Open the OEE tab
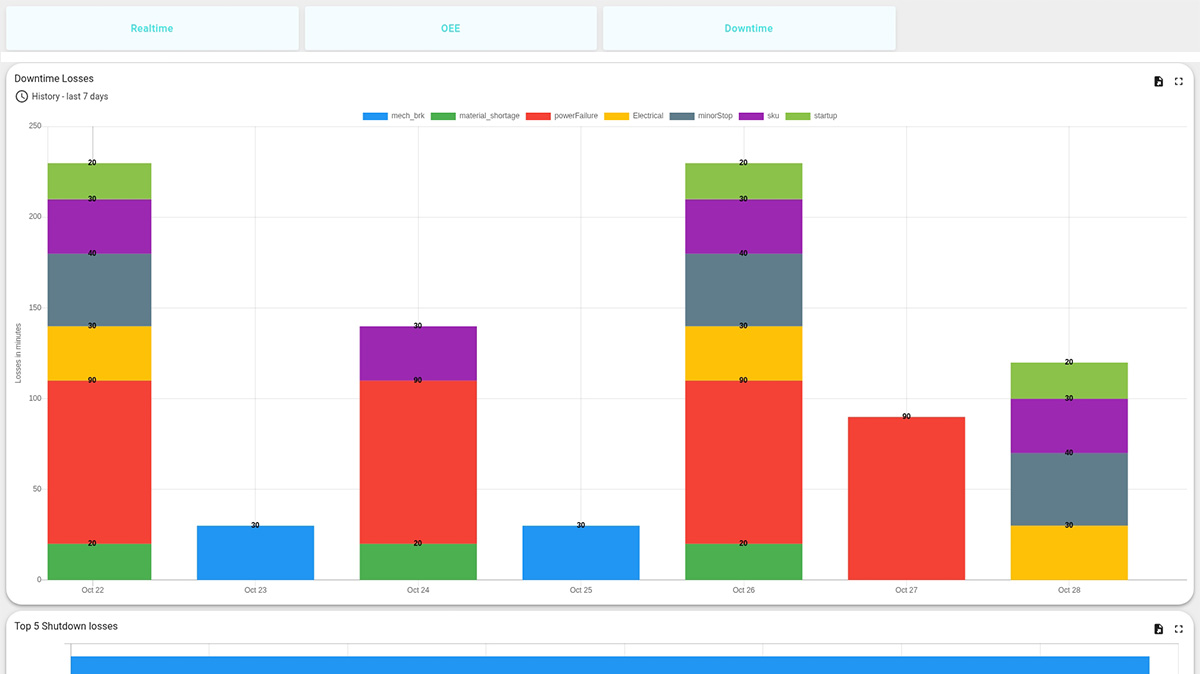This screenshot has width=1200, height=674. click(450, 28)
